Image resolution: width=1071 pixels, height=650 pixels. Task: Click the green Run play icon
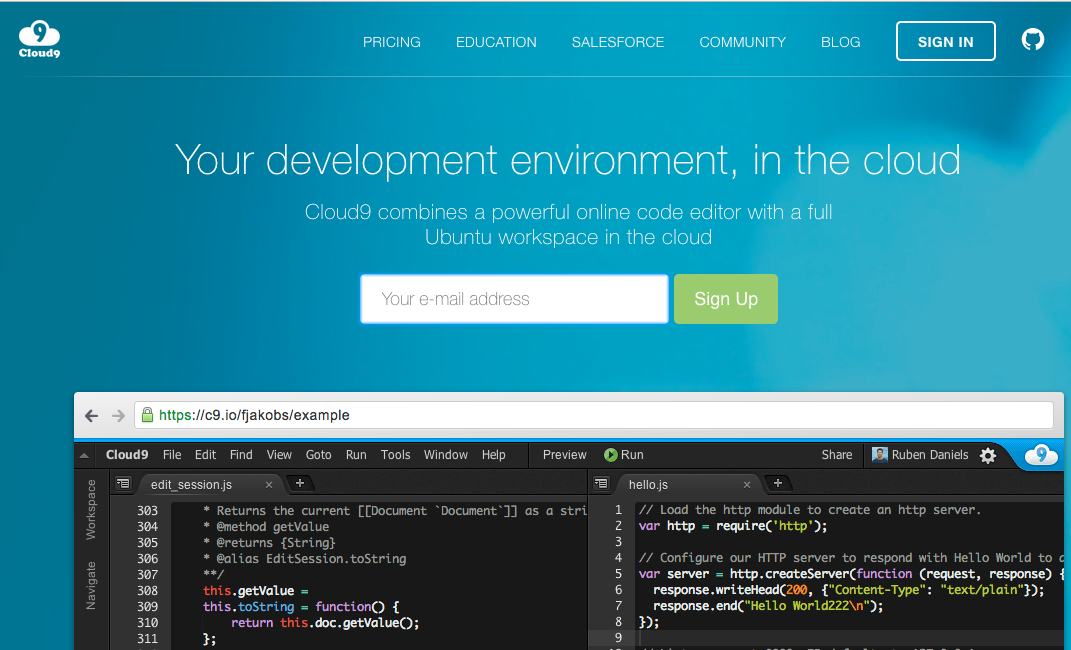611,455
